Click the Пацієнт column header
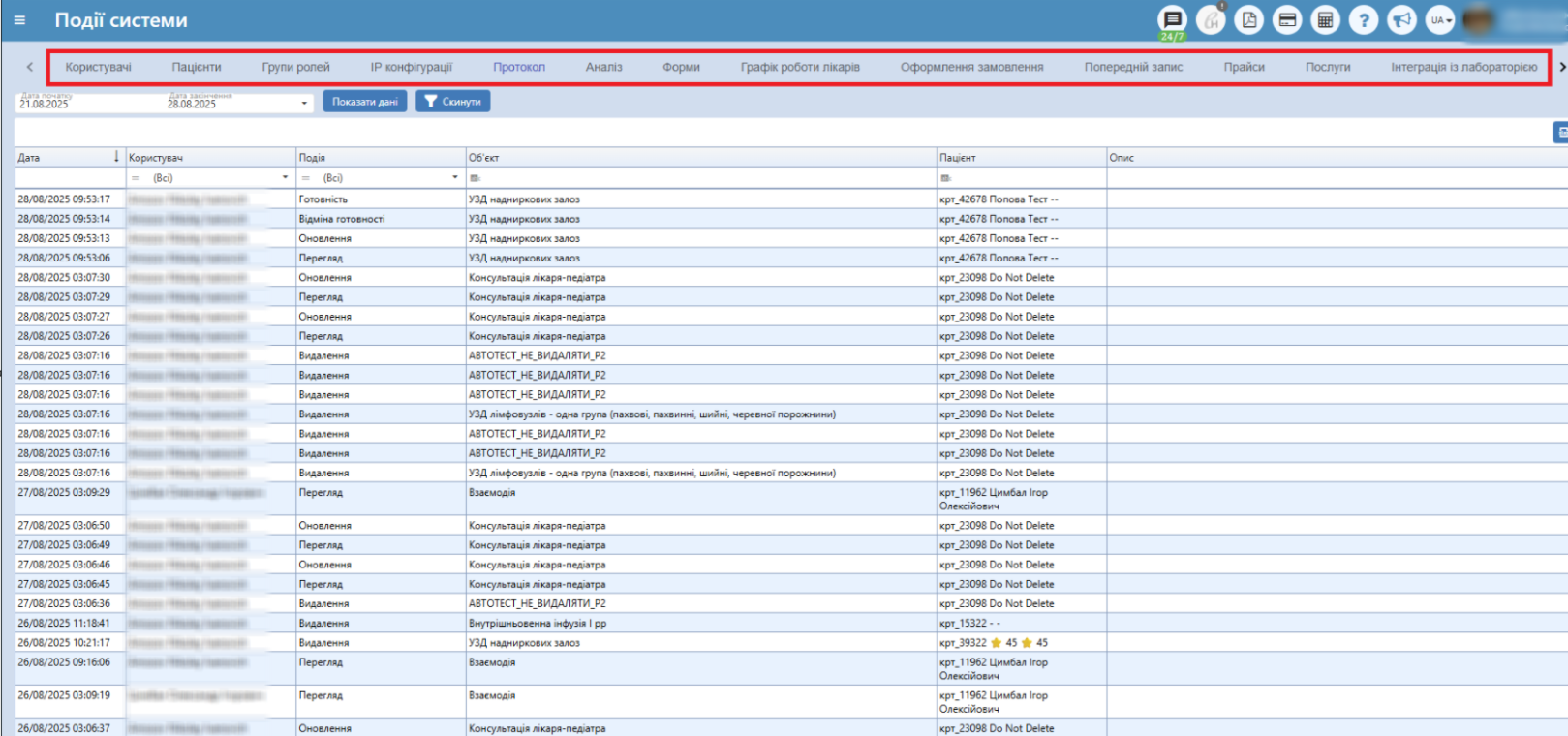 1022,157
